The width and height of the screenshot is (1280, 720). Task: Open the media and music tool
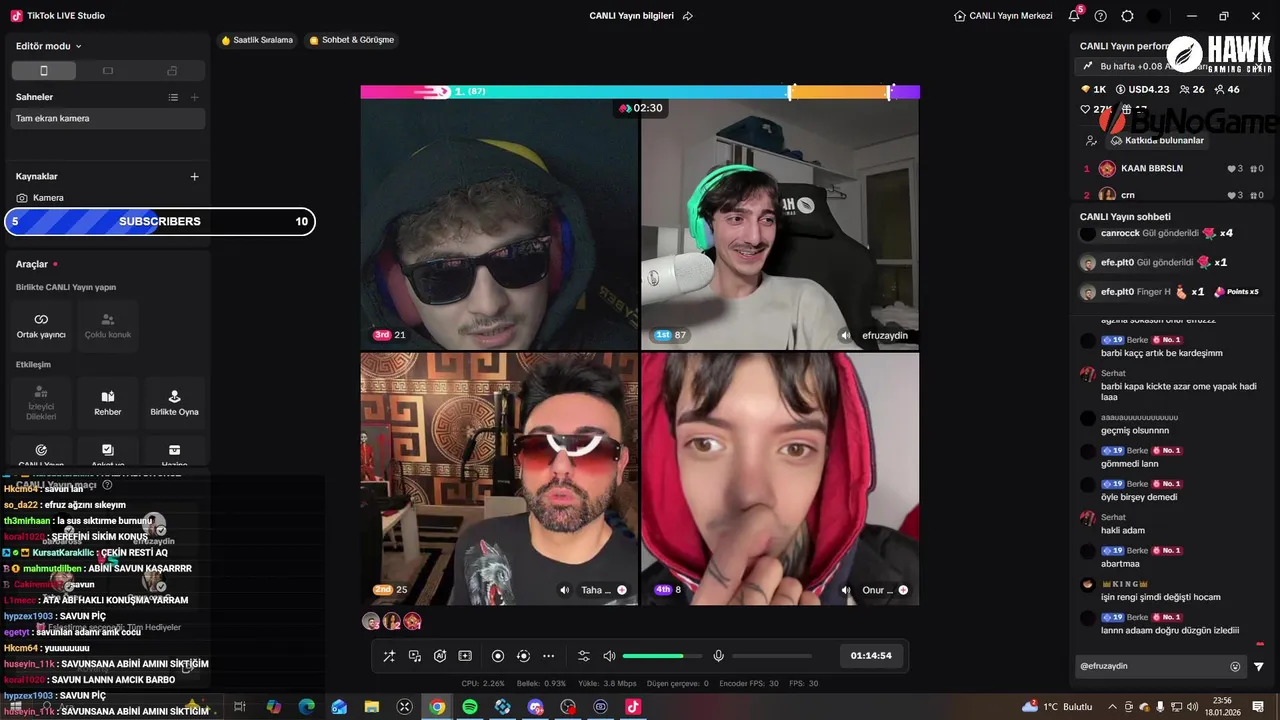point(415,656)
